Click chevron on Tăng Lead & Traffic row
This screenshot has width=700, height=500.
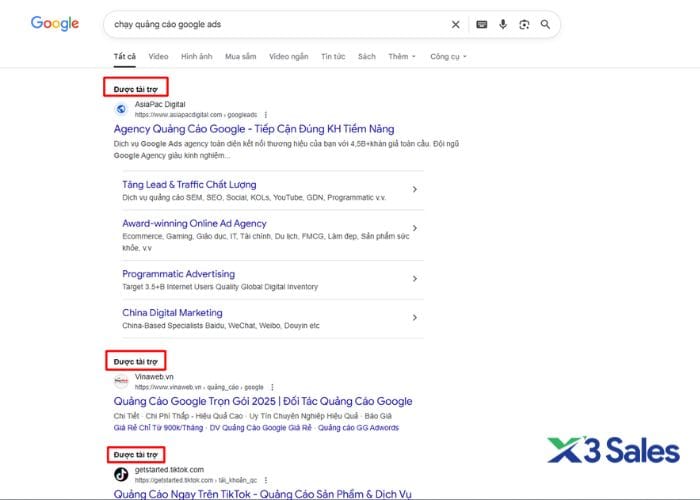(415, 189)
